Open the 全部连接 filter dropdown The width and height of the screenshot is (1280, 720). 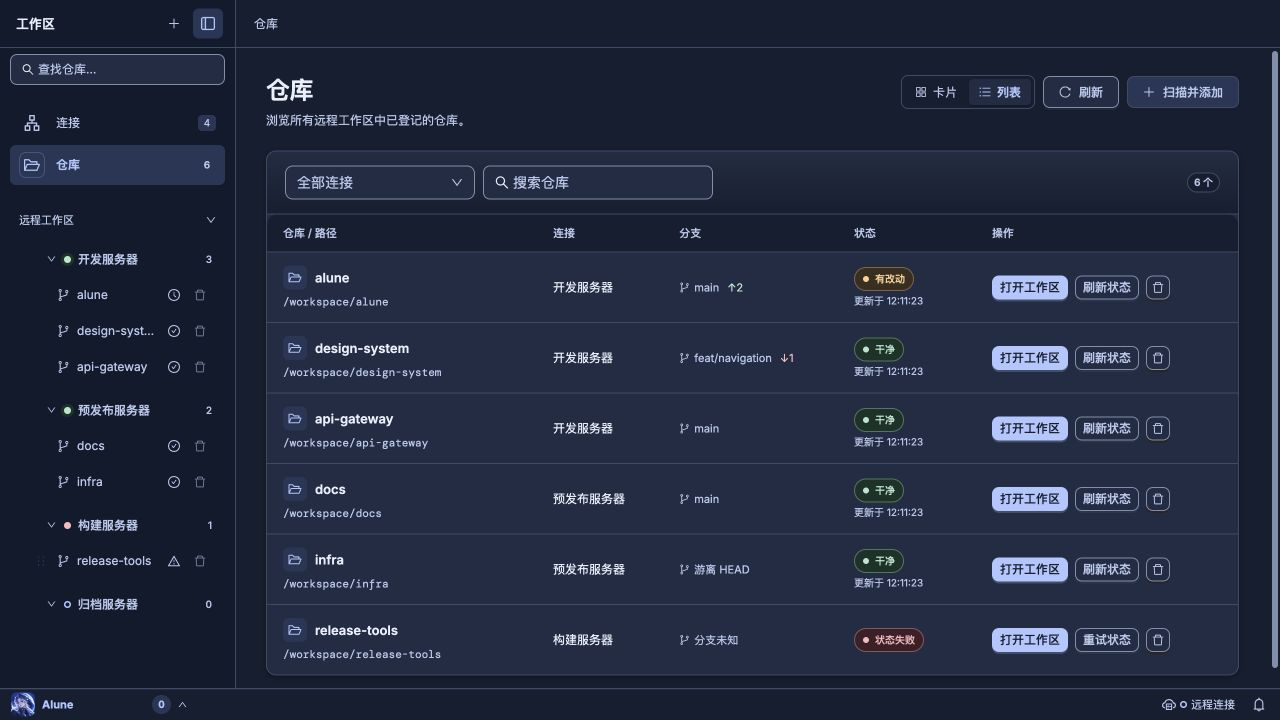click(x=380, y=182)
